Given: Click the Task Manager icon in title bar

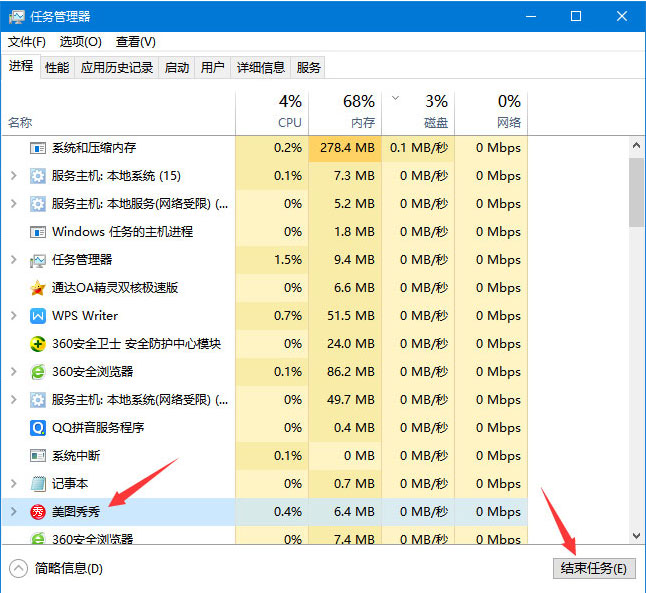Looking at the screenshot, I should coord(17,16).
